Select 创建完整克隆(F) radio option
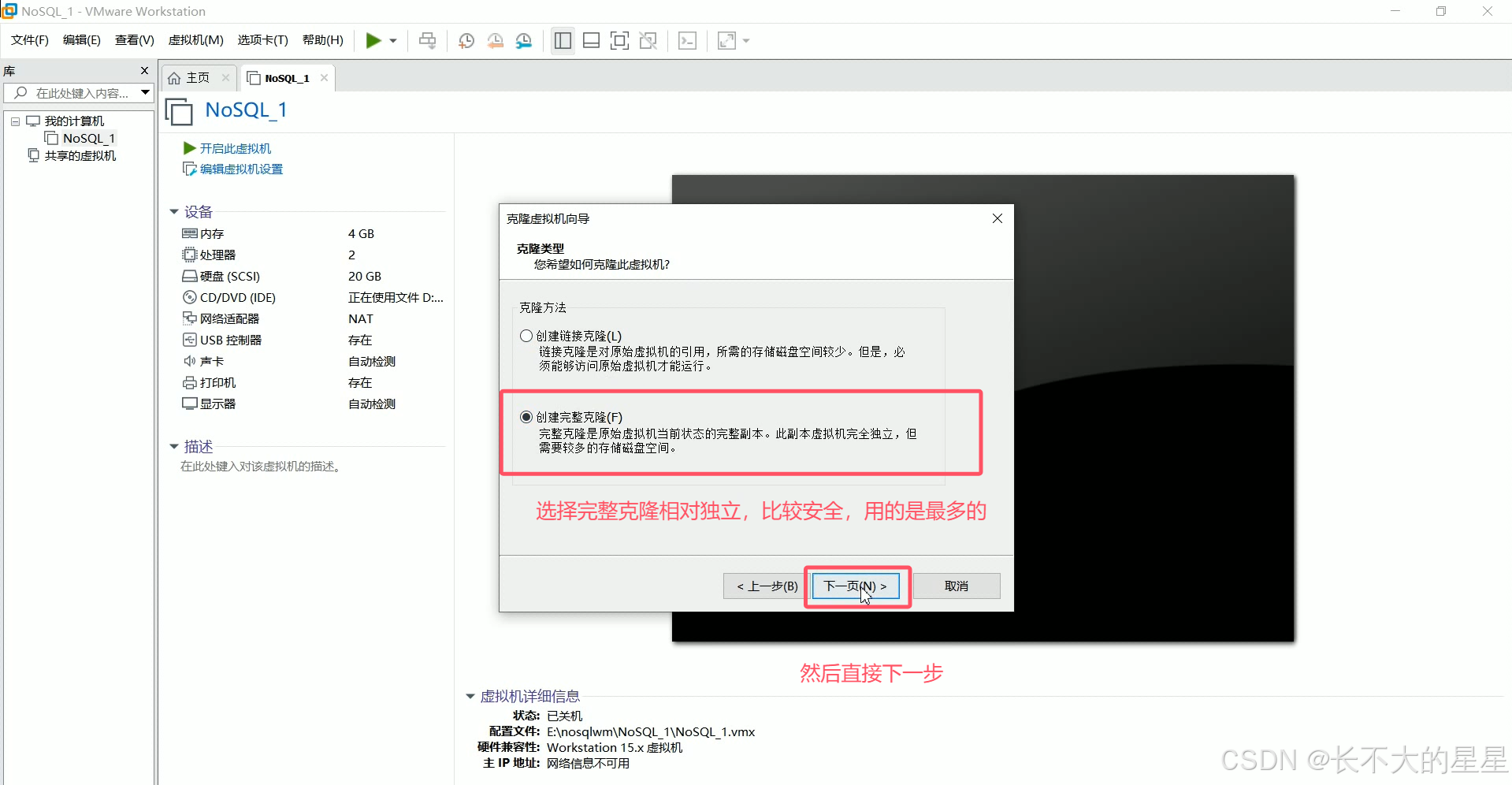1512x785 pixels. (526, 417)
